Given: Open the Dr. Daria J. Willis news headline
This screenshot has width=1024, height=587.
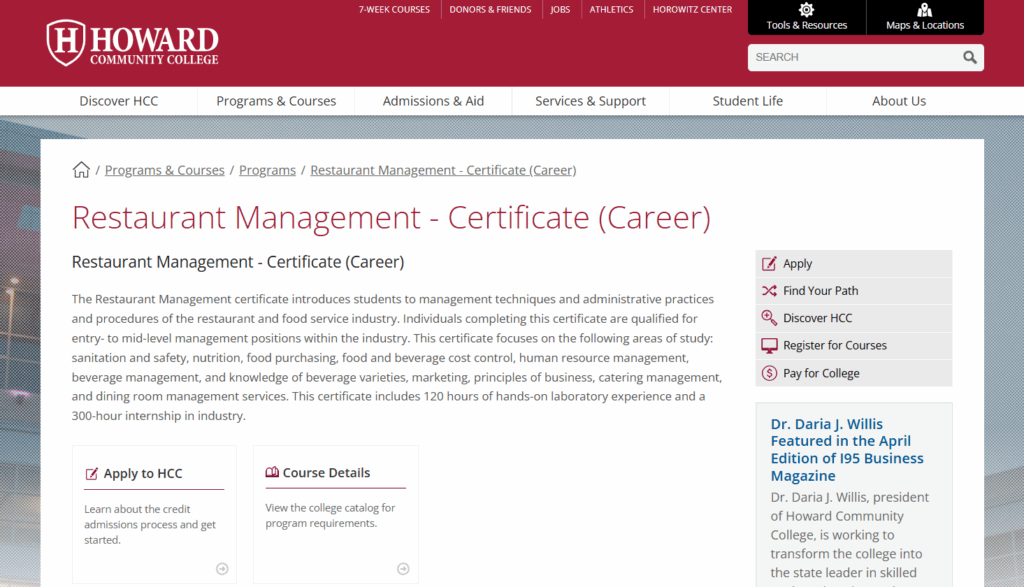Looking at the screenshot, I should click(x=847, y=450).
